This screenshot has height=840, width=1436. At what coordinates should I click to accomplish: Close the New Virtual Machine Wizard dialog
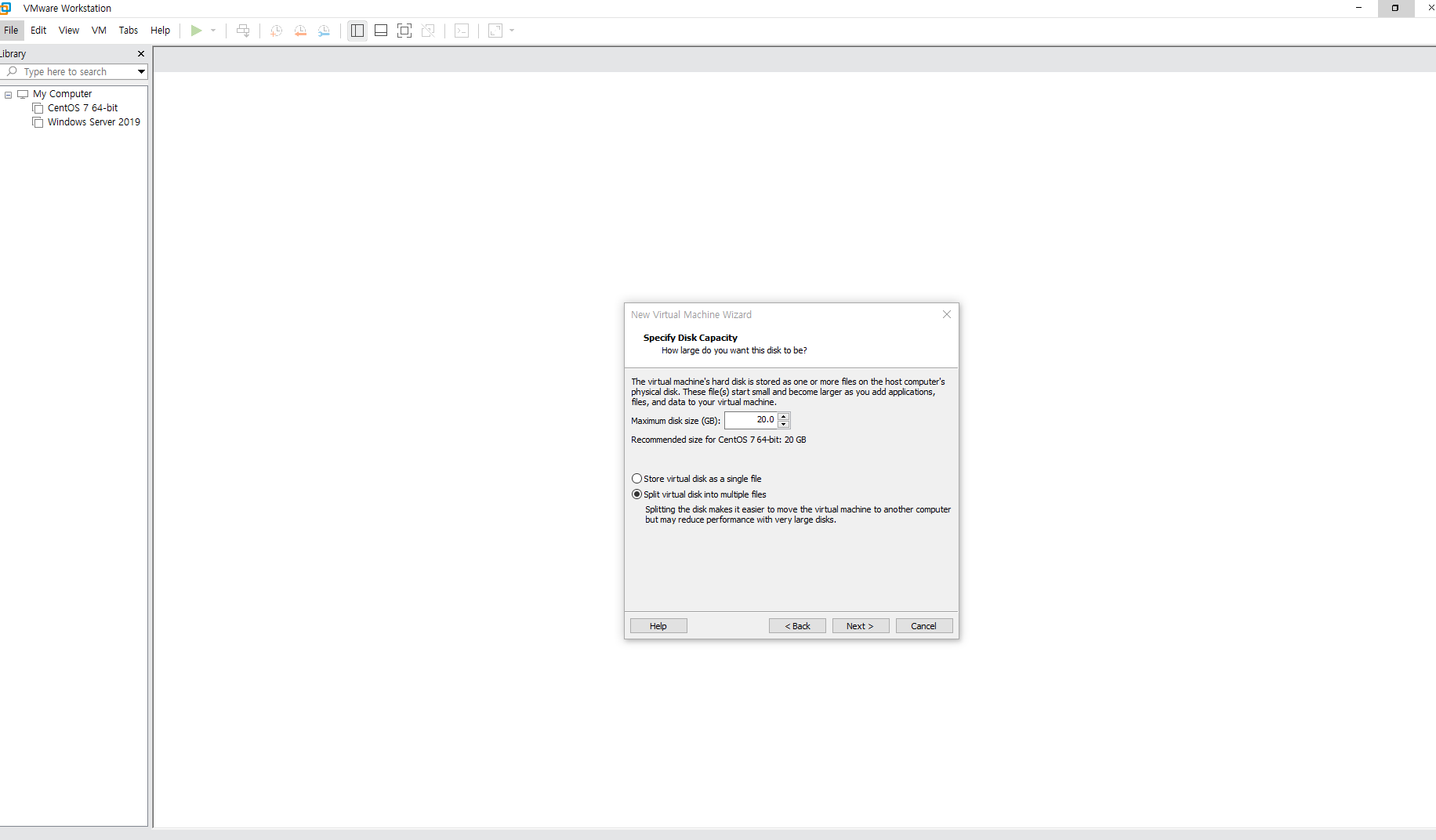[947, 314]
